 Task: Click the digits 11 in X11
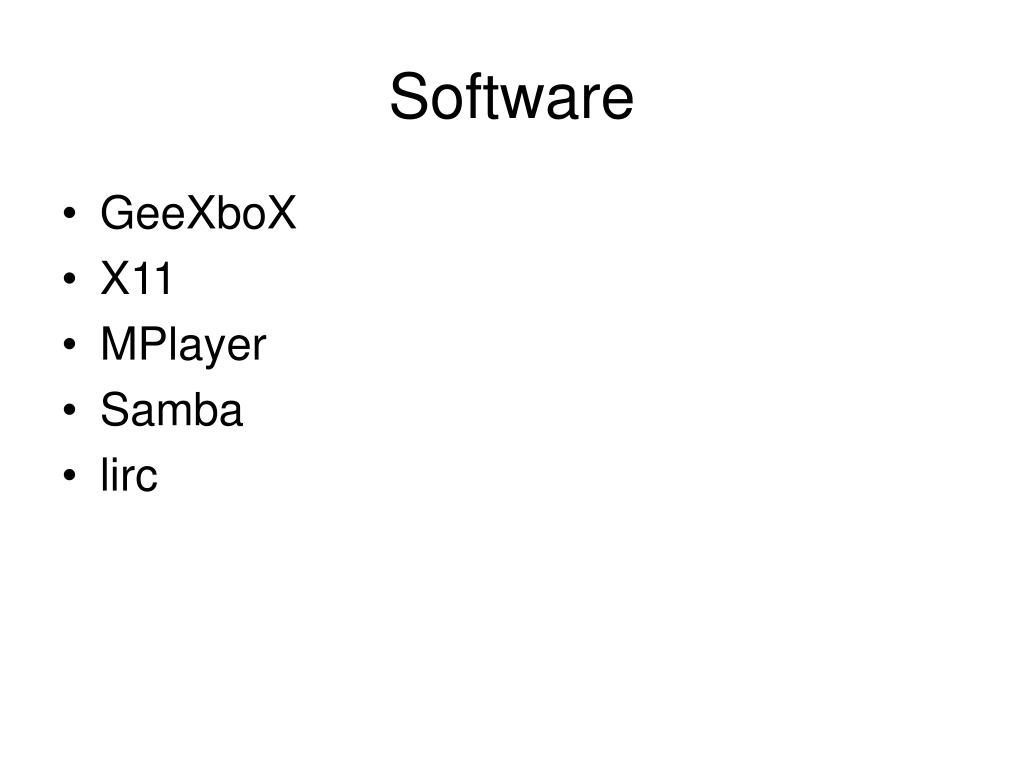coord(154,279)
